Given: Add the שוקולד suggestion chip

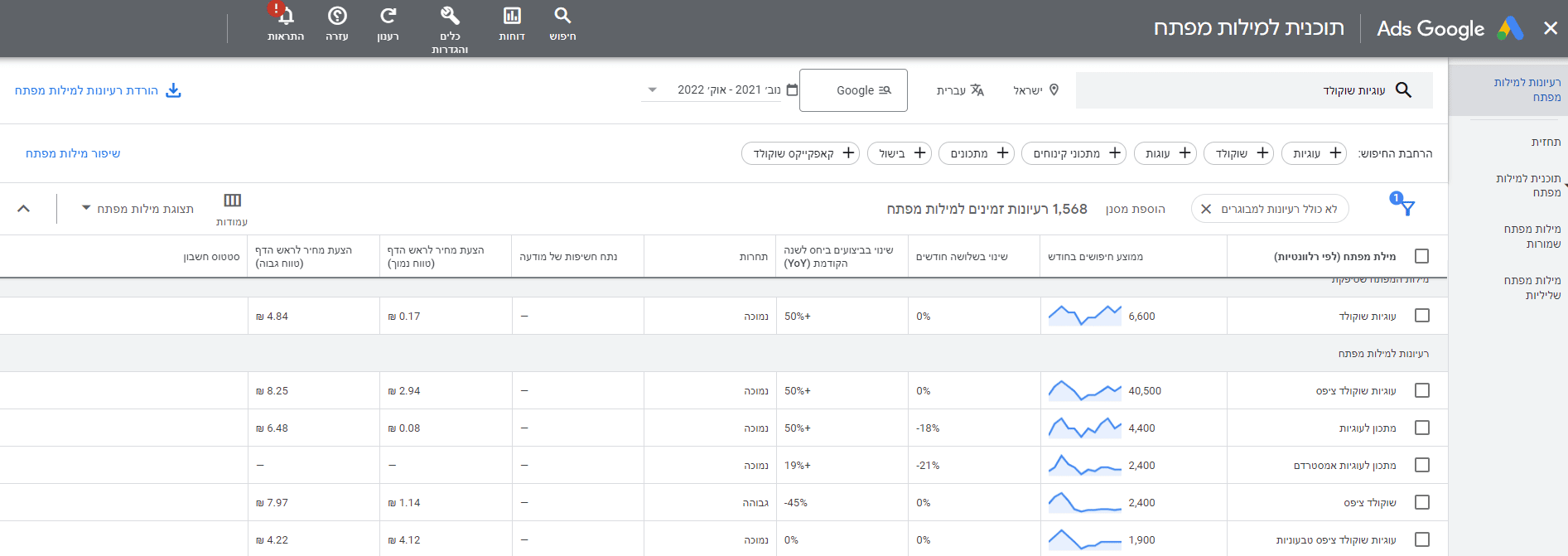Looking at the screenshot, I should pyautogui.click(x=1238, y=153).
